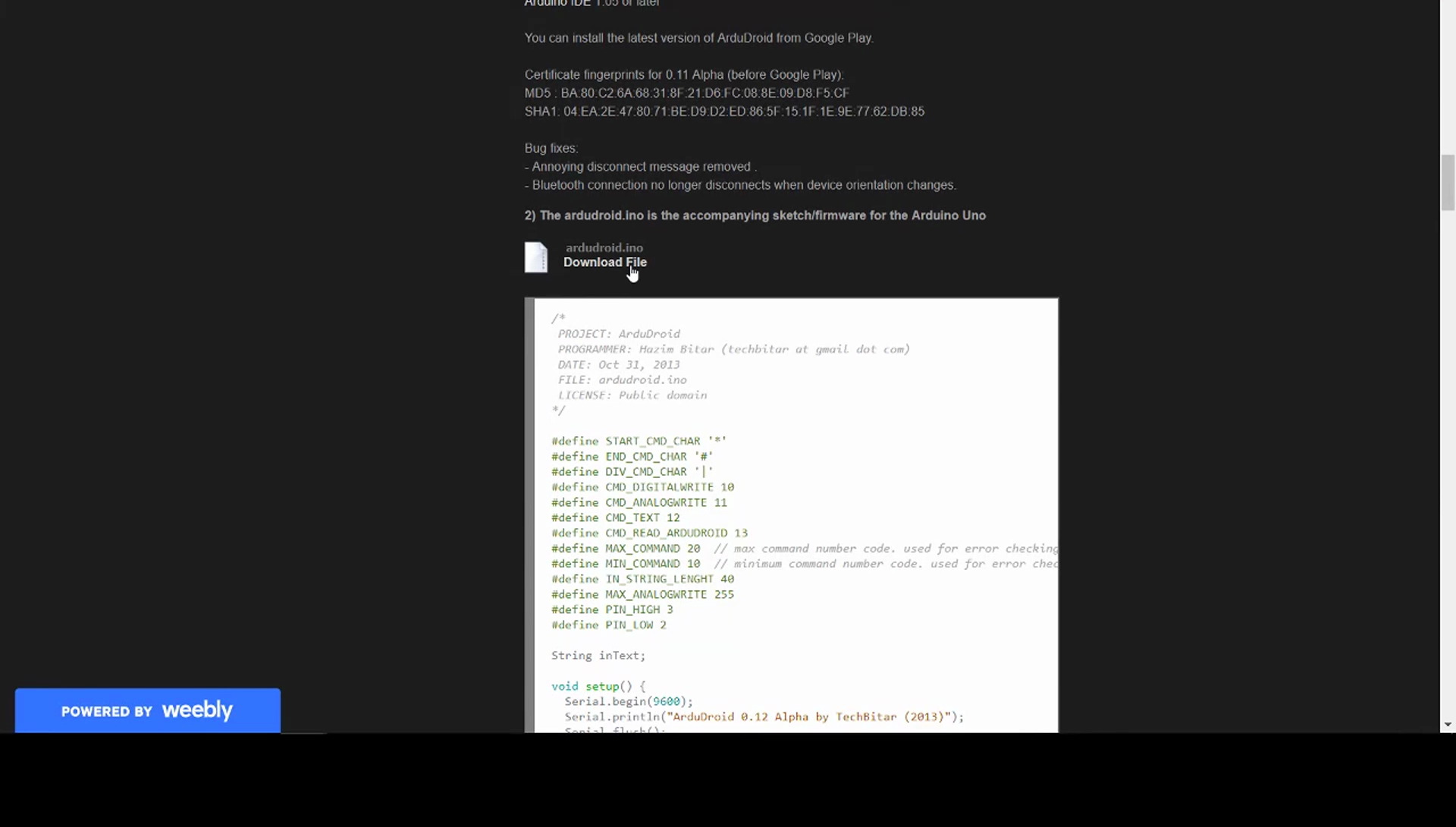Click the 'PROJECT: ArduDroid' comment line

pyautogui.click(x=619, y=334)
